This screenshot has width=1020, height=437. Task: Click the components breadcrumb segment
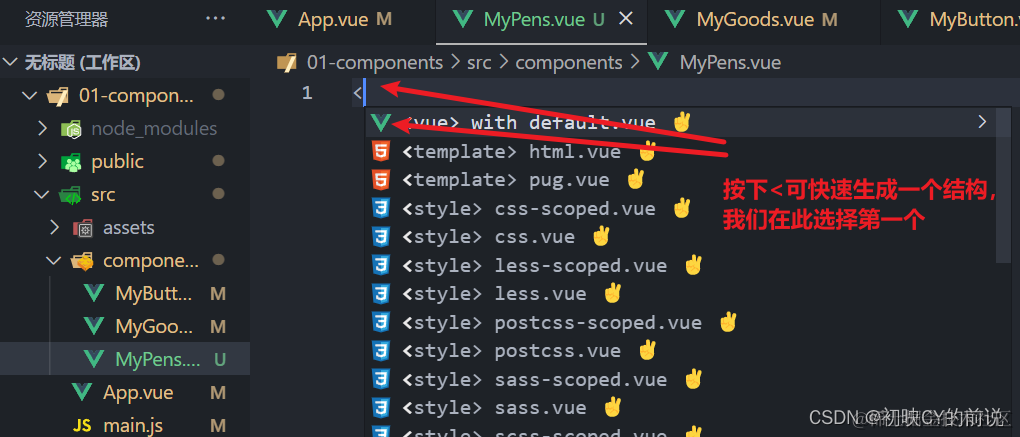[x=569, y=62]
